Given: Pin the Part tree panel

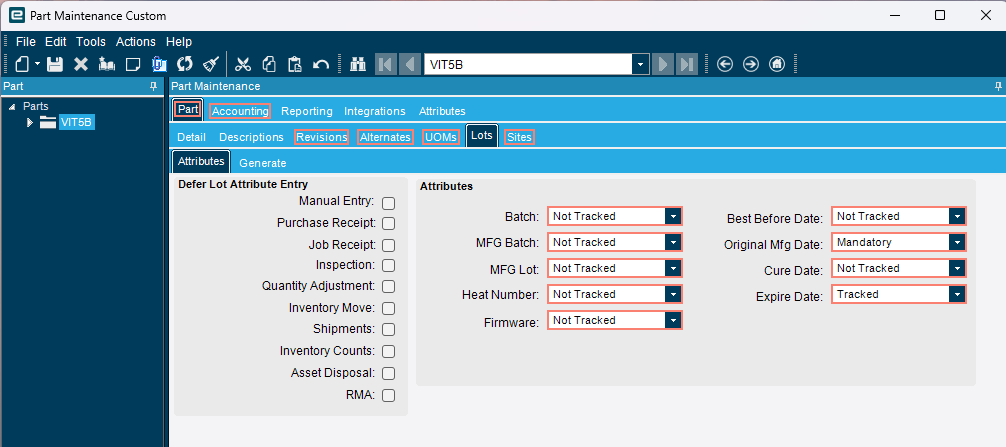Looking at the screenshot, I should point(153,86).
